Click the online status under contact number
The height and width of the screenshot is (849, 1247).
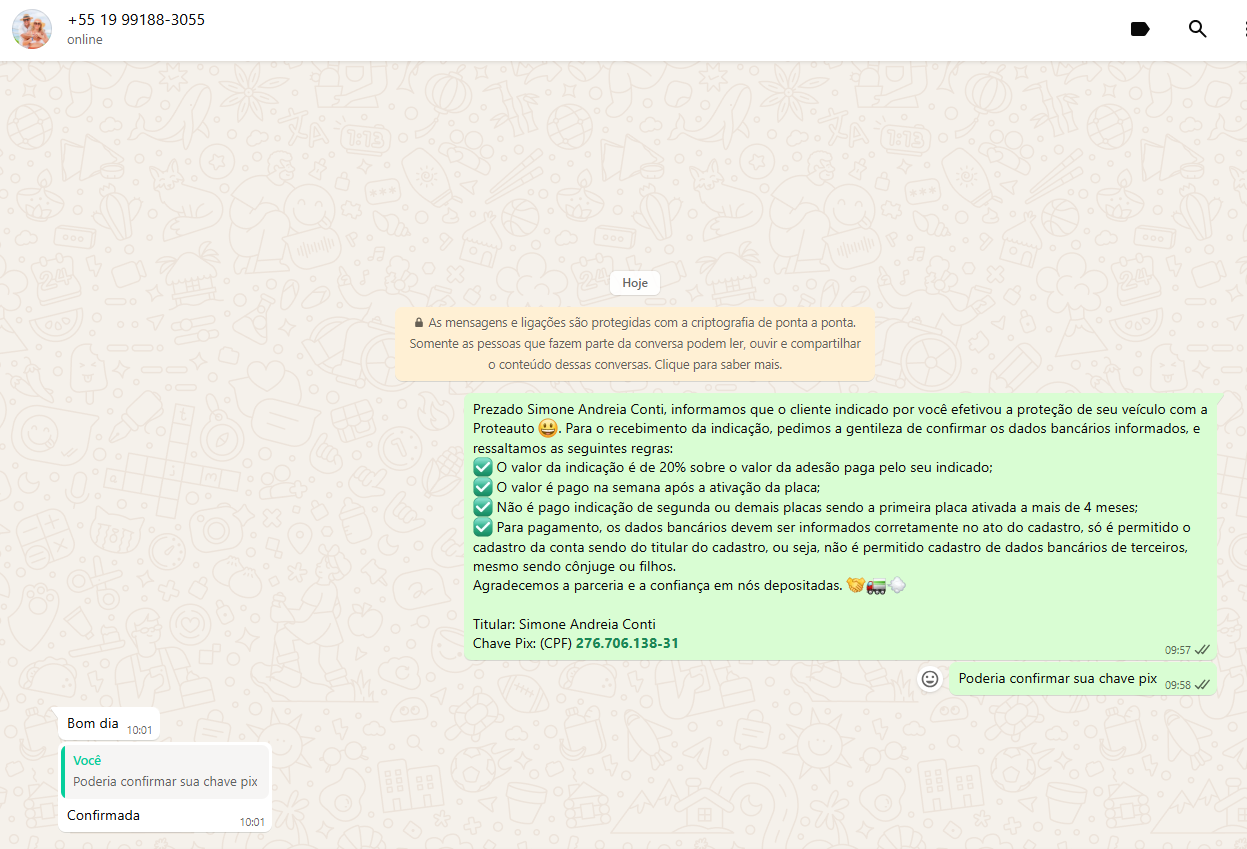(x=85, y=40)
